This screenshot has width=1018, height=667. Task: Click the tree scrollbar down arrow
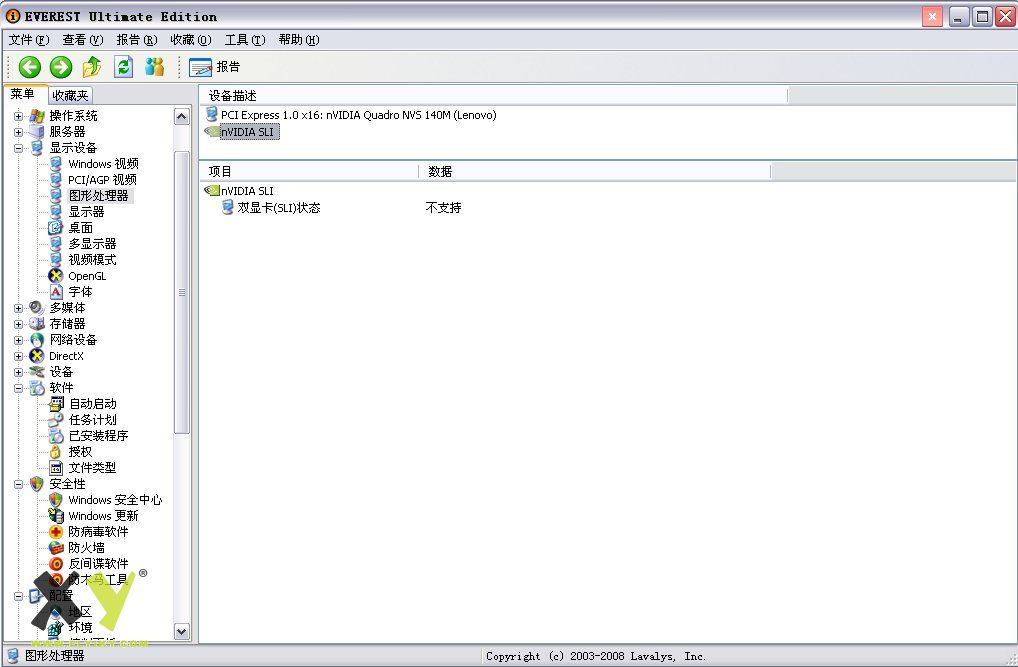tap(182, 631)
